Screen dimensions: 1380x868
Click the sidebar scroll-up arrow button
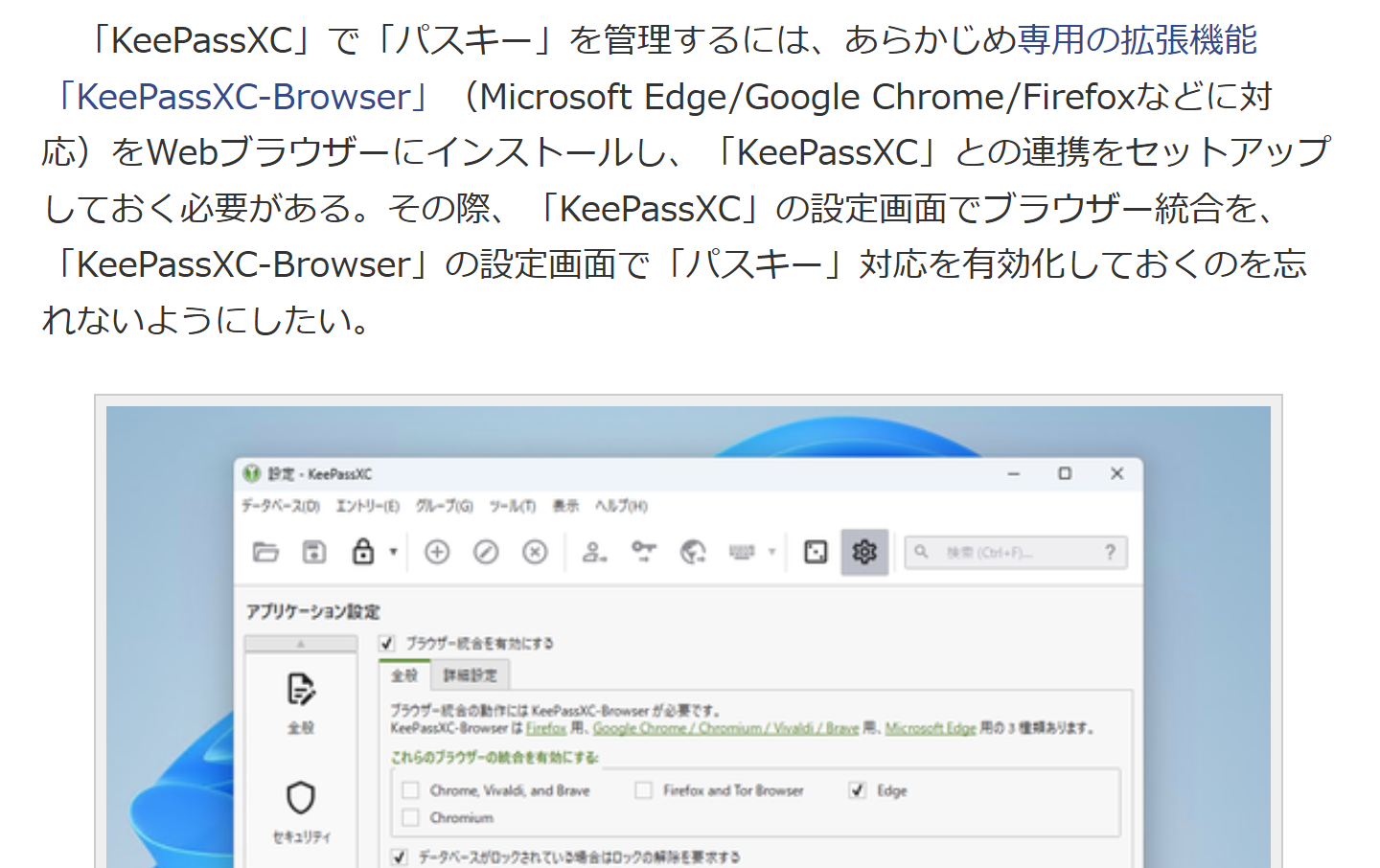(301, 644)
